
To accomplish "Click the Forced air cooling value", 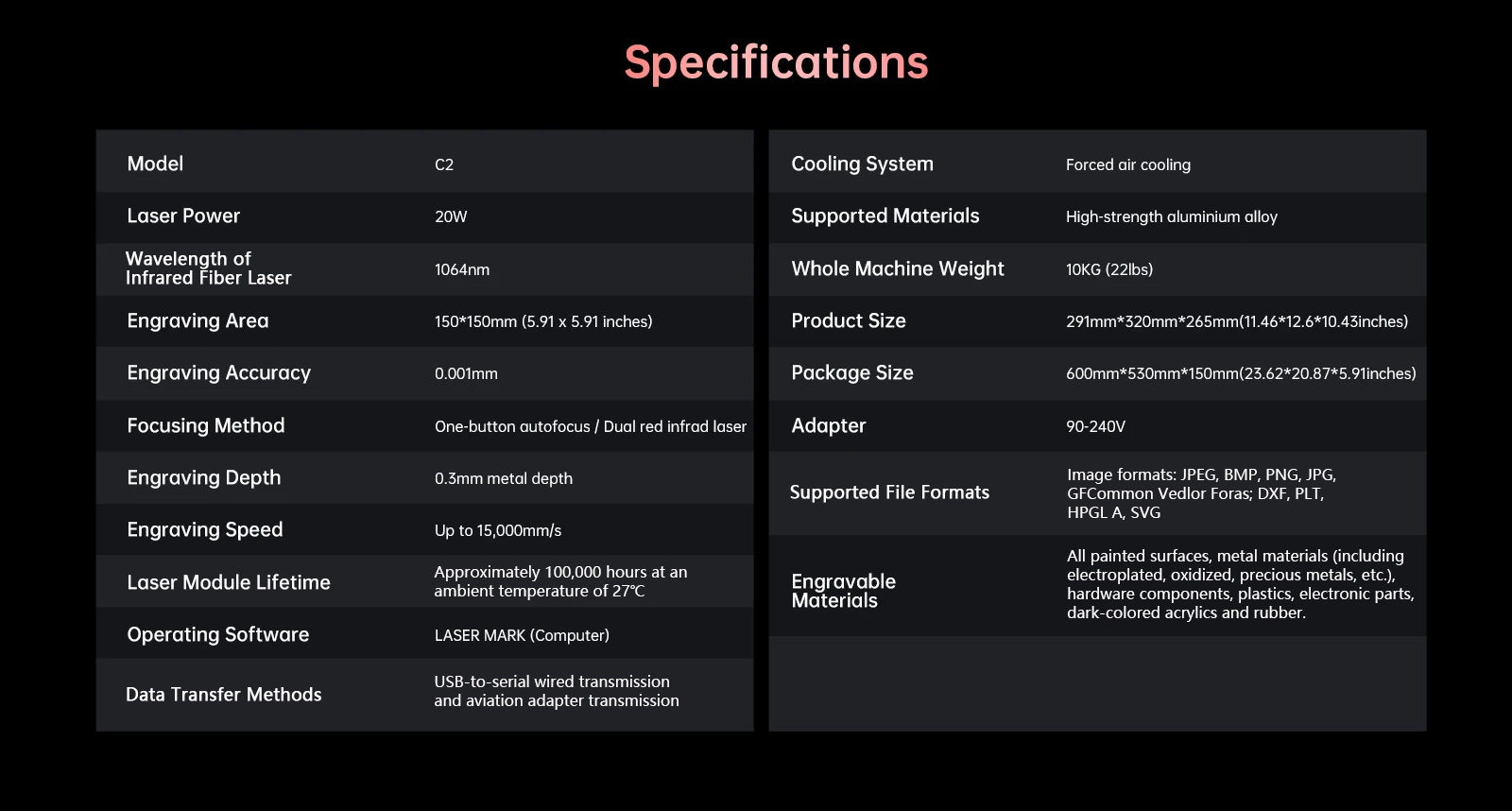I will coord(1127,164).
